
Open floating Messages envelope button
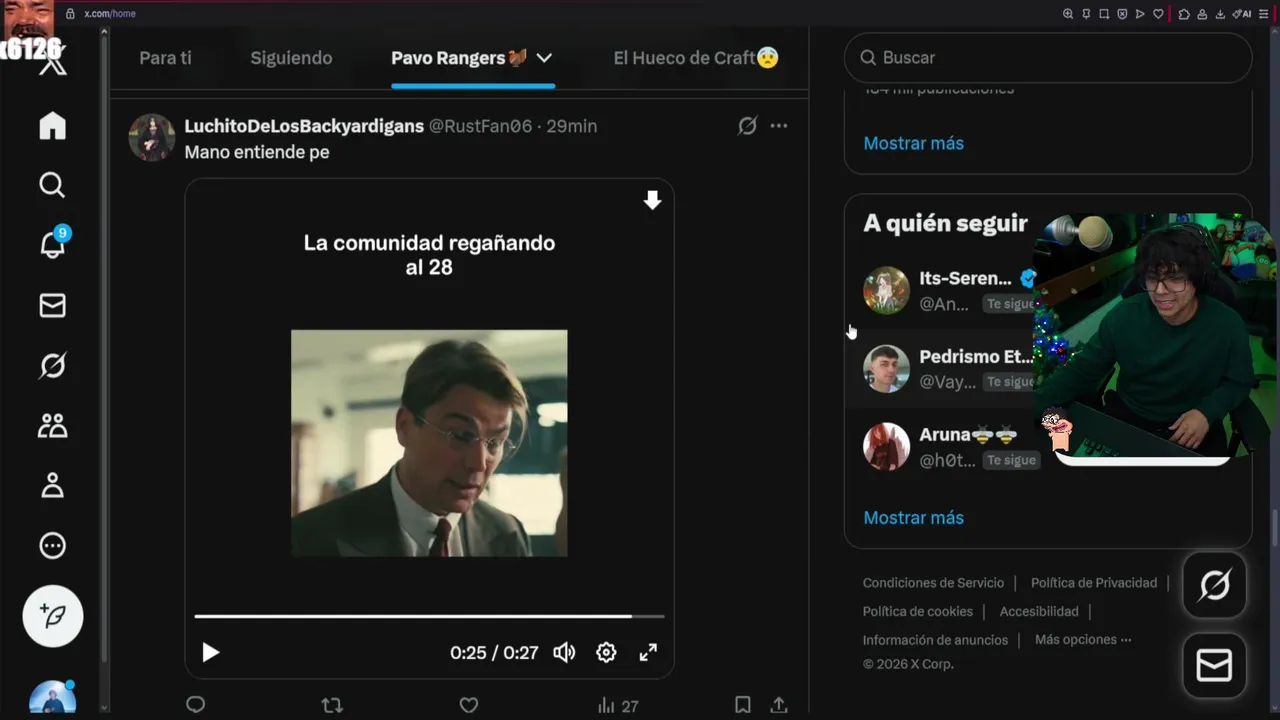tap(1214, 665)
